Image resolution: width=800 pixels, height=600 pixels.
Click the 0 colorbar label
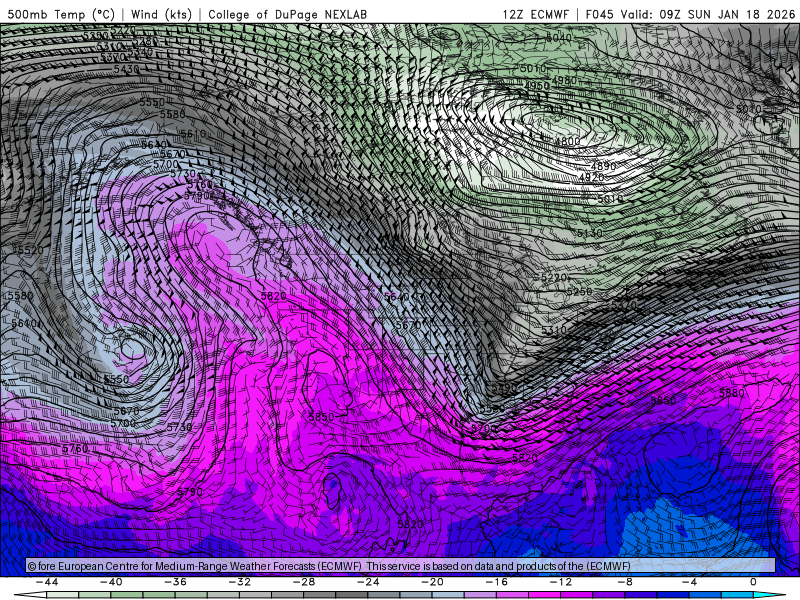(x=754, y=582)
